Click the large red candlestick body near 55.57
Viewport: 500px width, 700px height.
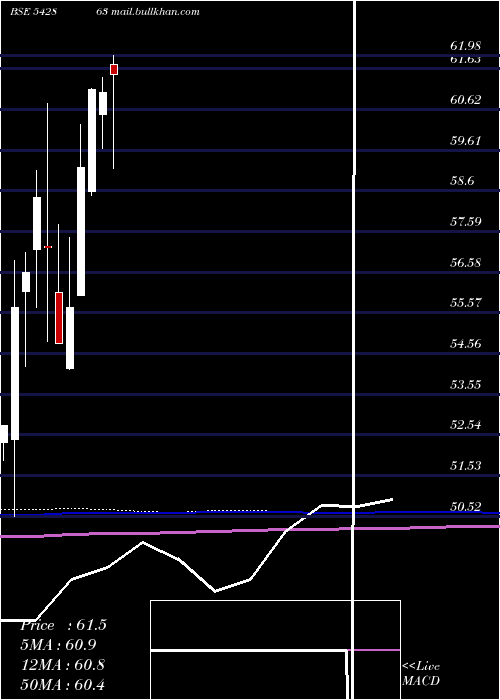[x=59, y=318]
